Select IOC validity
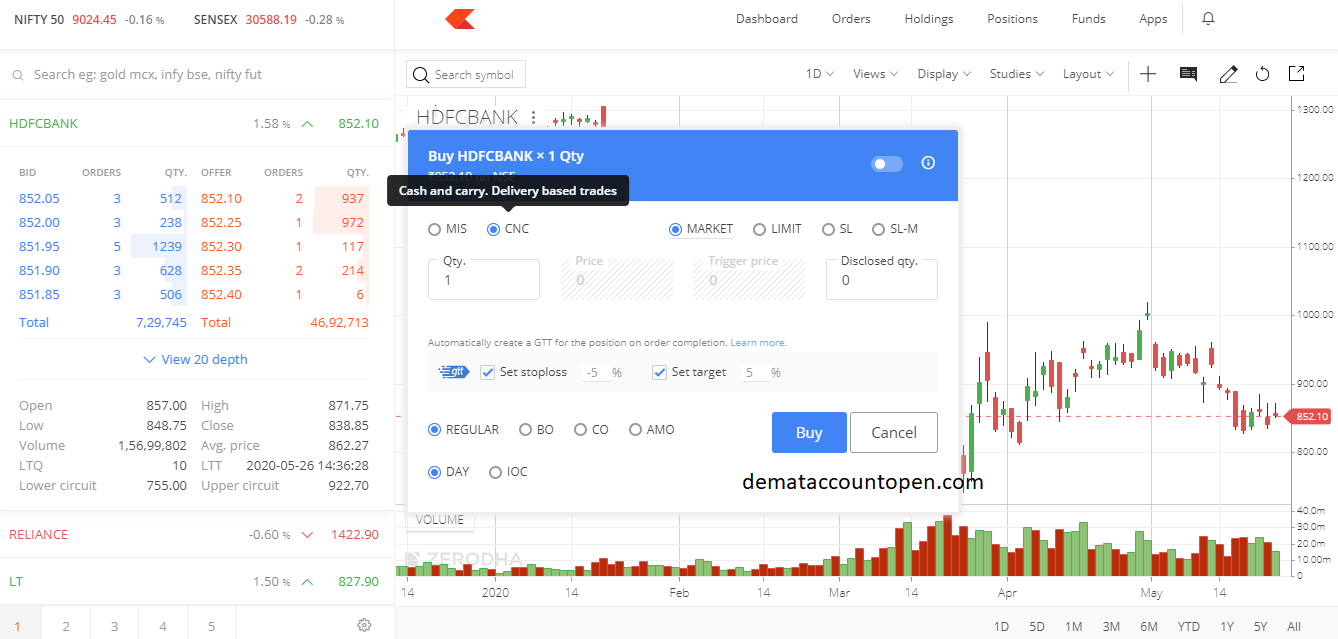 508,472
